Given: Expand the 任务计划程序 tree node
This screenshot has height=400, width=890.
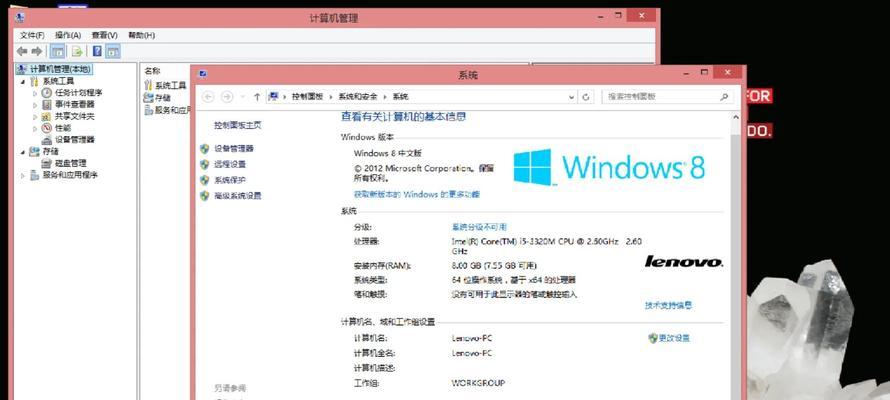Looking at the screenshot, I should click(x=35, y=93).
